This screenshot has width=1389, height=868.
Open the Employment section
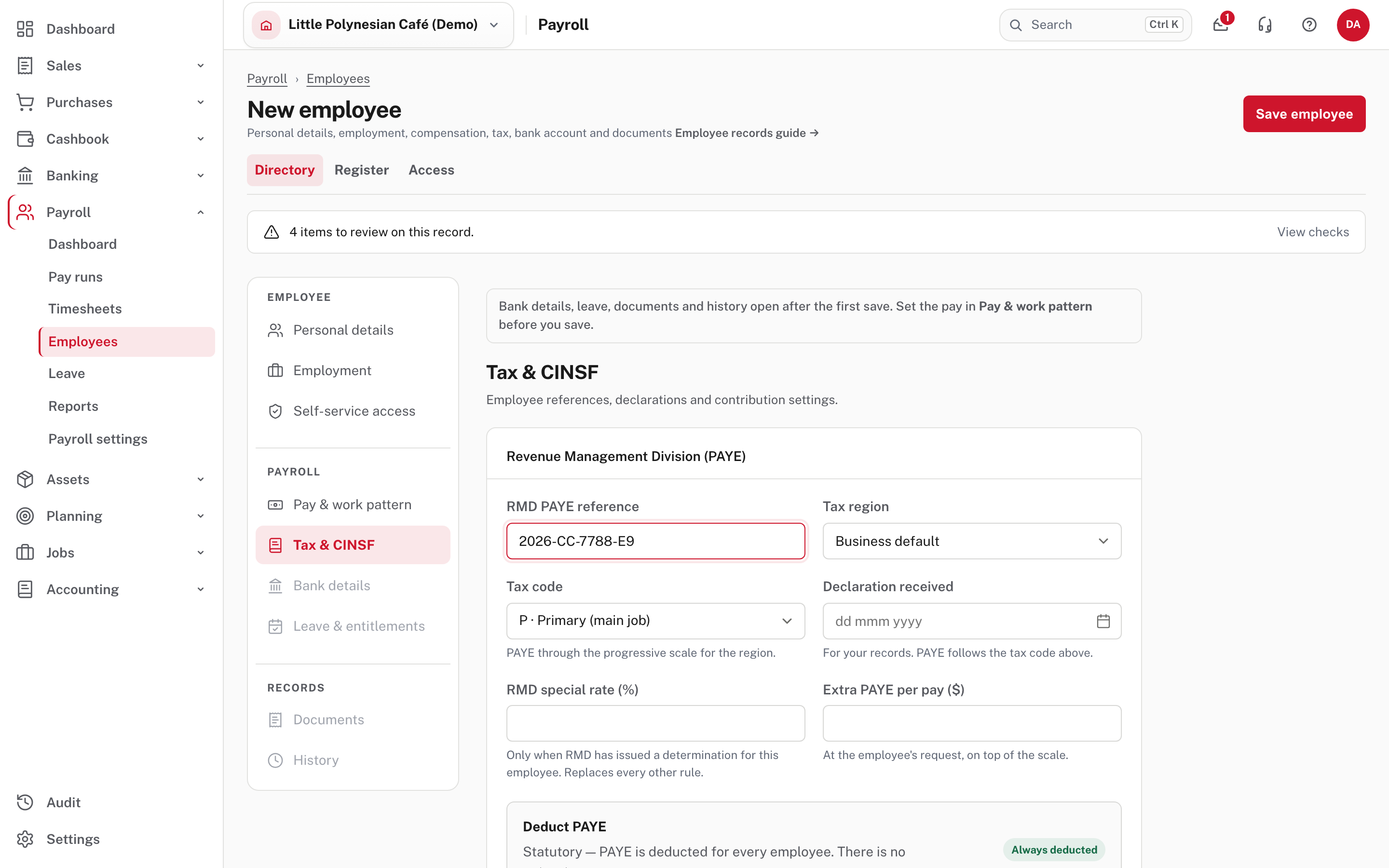(x=353, y=371)
